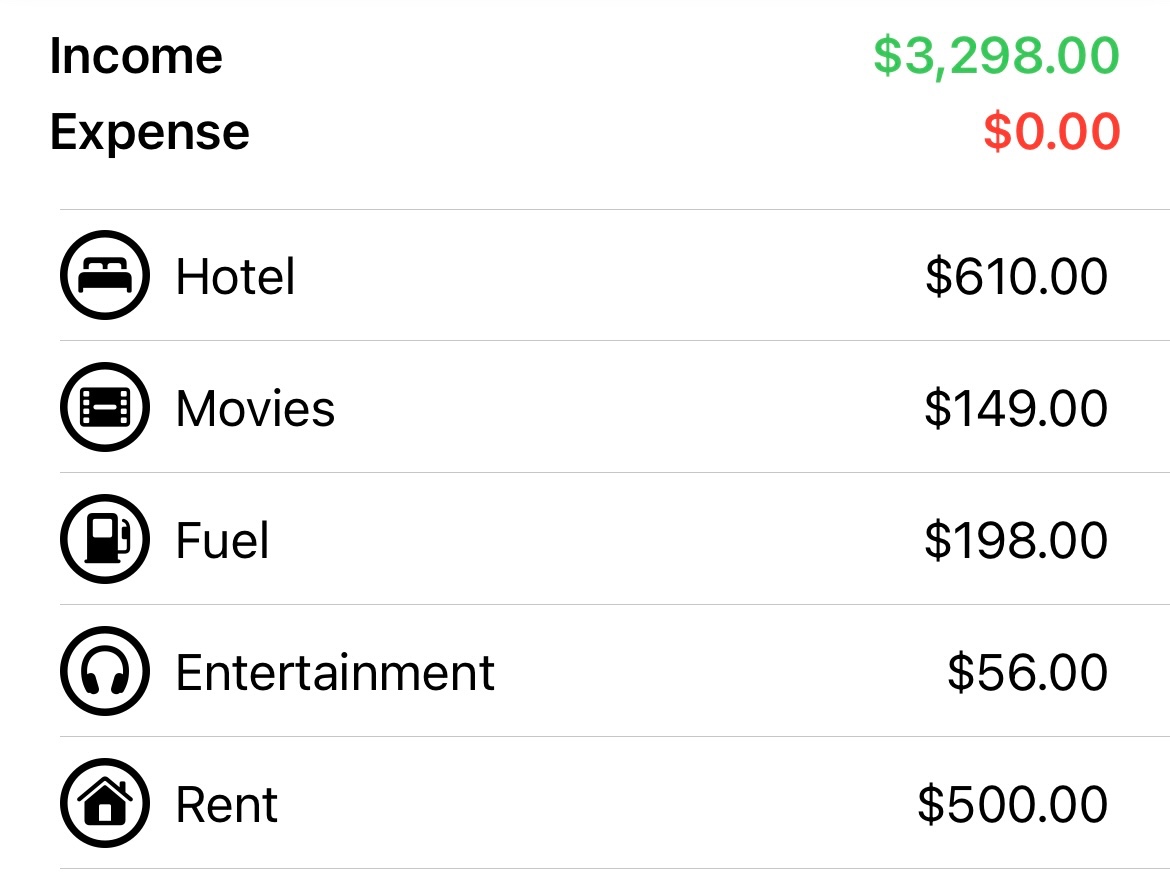The width and height of the screenshot is (1170, 879).
Task: Click the $198.00 Fuel amount
Action: click(x=1016, y=541)
